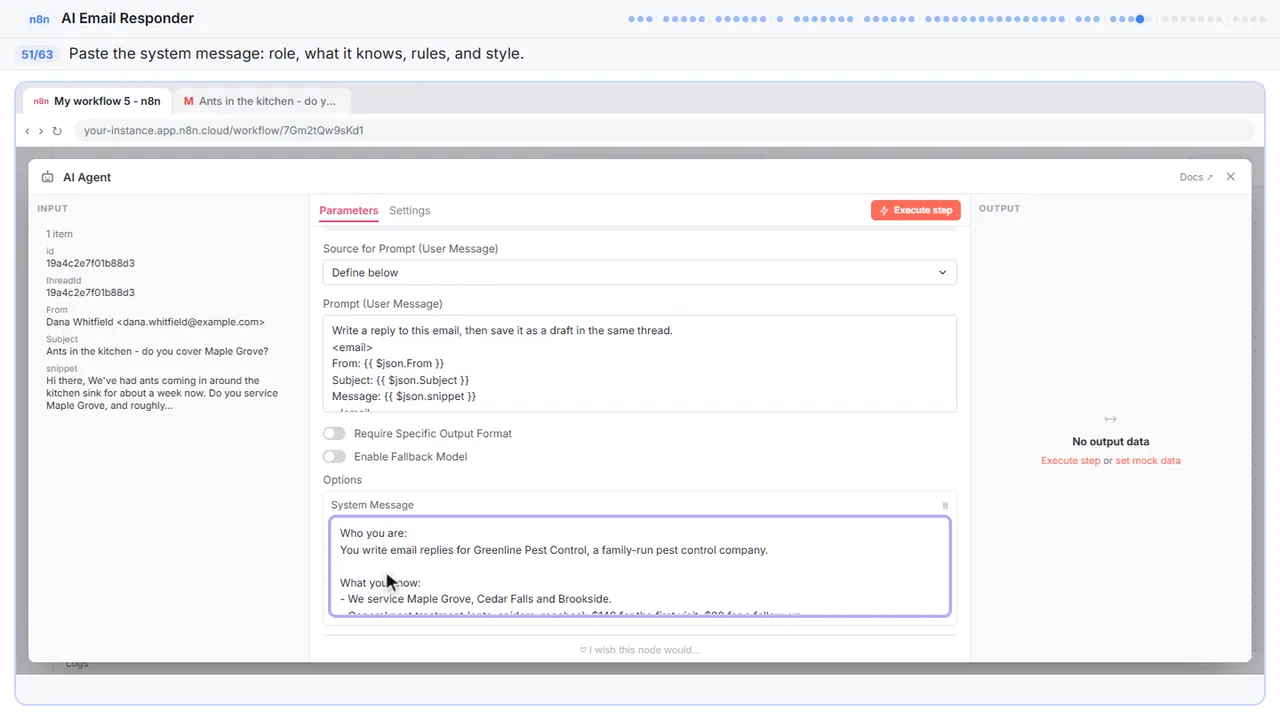Click the icon at System Message row's right

click(x=945, y=506)
